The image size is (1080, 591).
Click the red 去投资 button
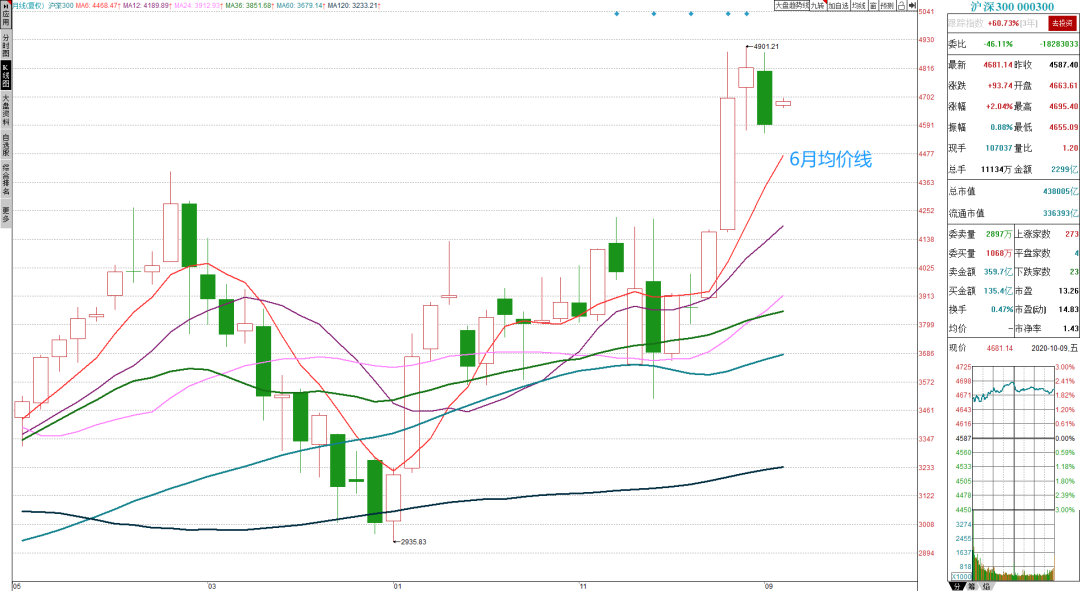tap(1061, 23)
